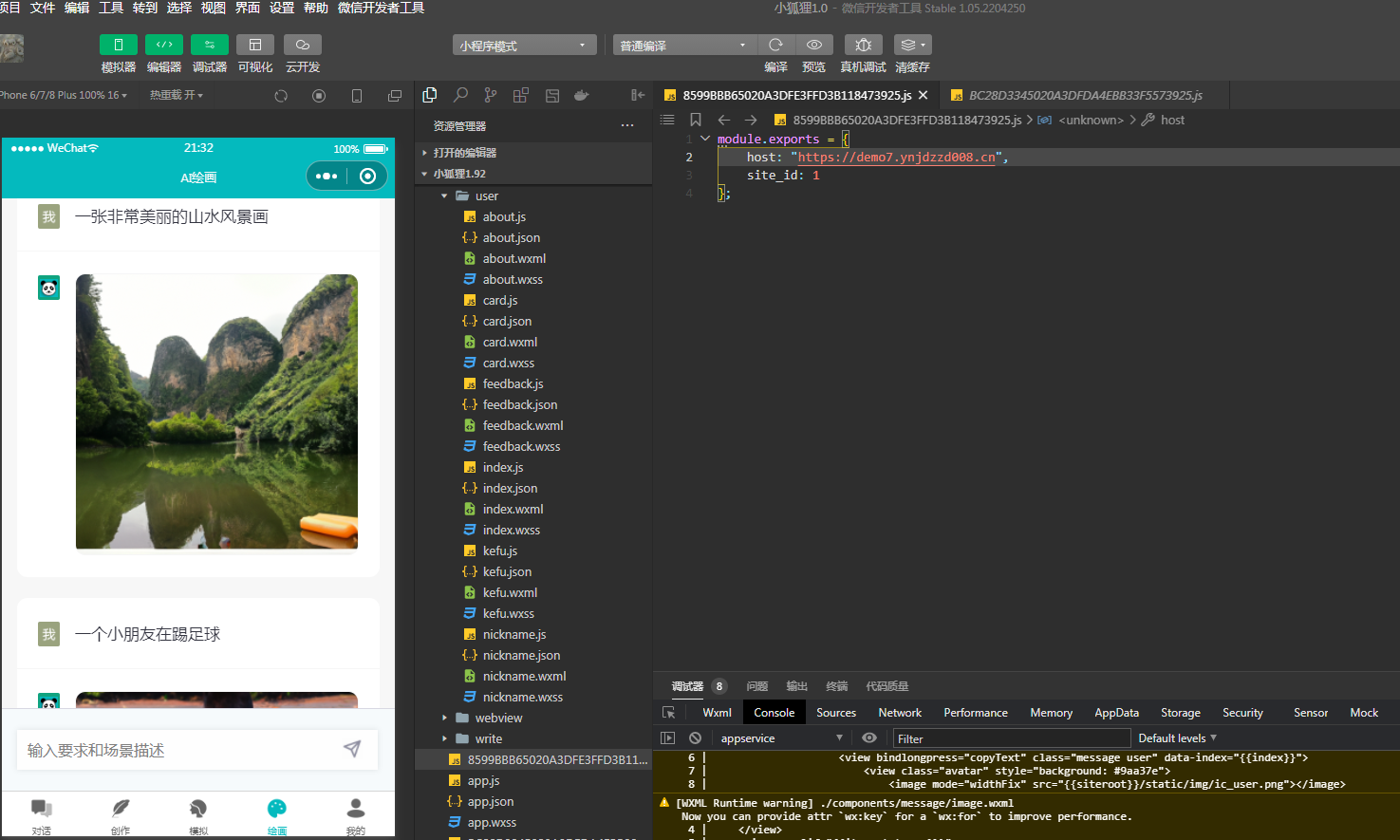Start 真机调试 real device debugging
Image resolution: width=1400 pixels, height=840 pixels.
(863, 45)
